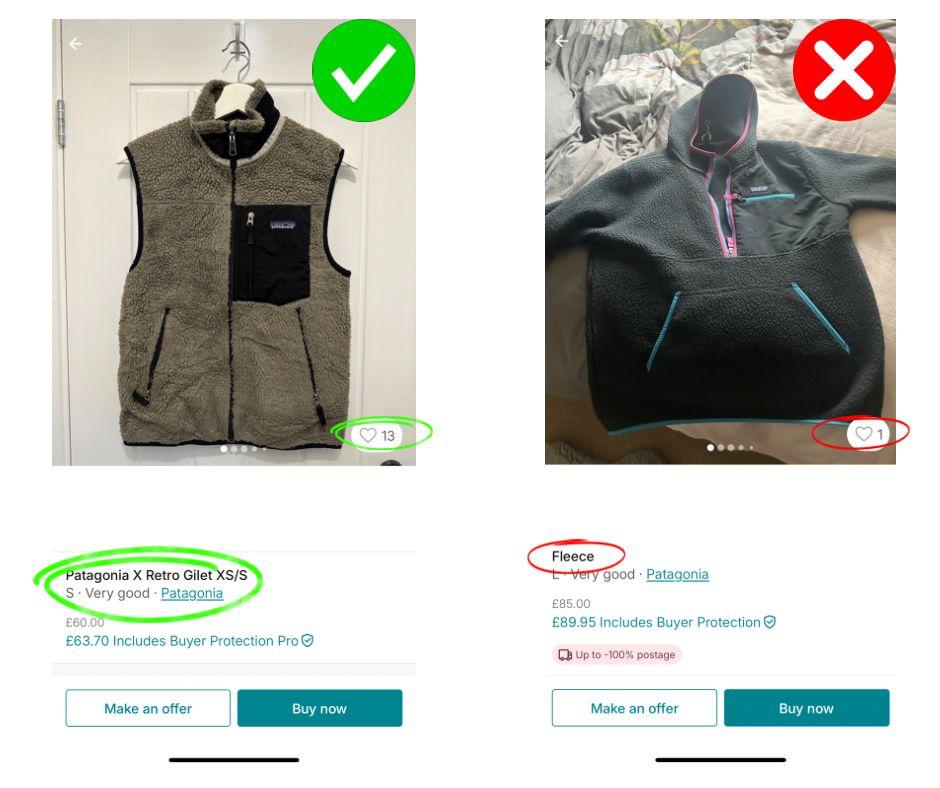Tap shield icon next to £89.95
This screenshot has width=940, height=788.
(770, 622)
